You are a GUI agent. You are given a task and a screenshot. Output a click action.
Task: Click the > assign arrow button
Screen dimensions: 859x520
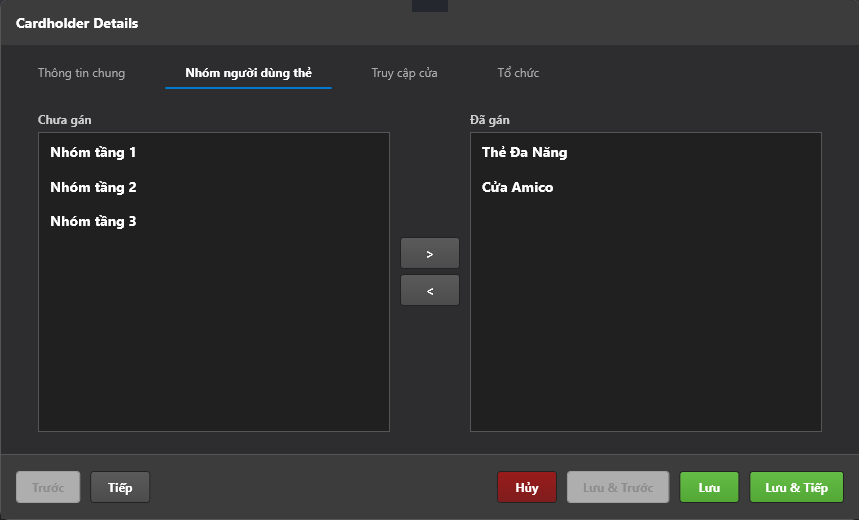coord(430,253)
